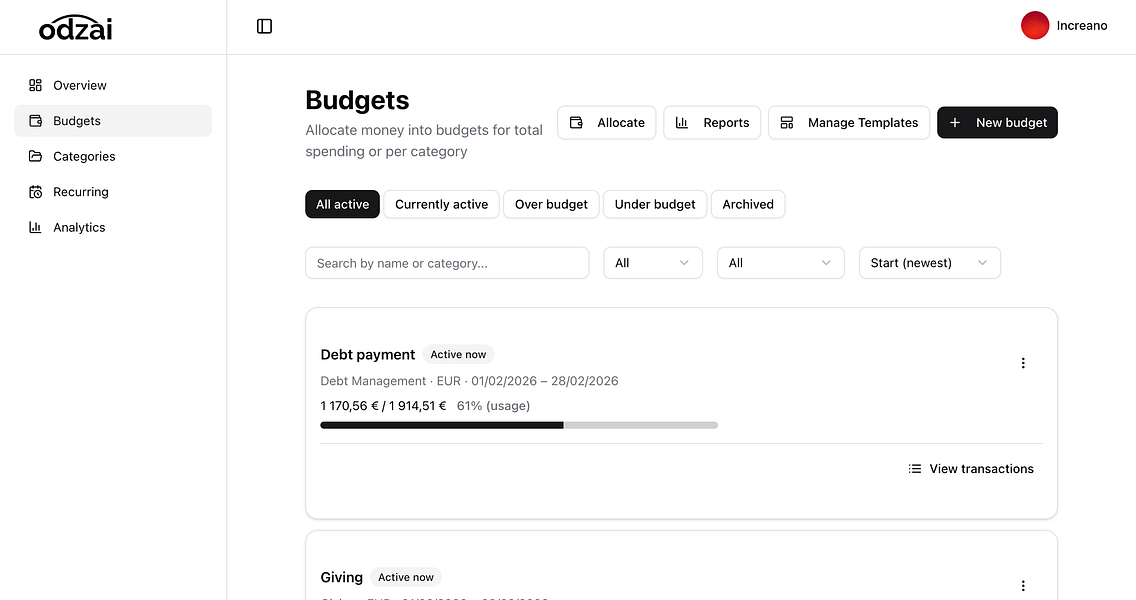
Task: Click the Debt payment budget title
Action: click(367, 354)
